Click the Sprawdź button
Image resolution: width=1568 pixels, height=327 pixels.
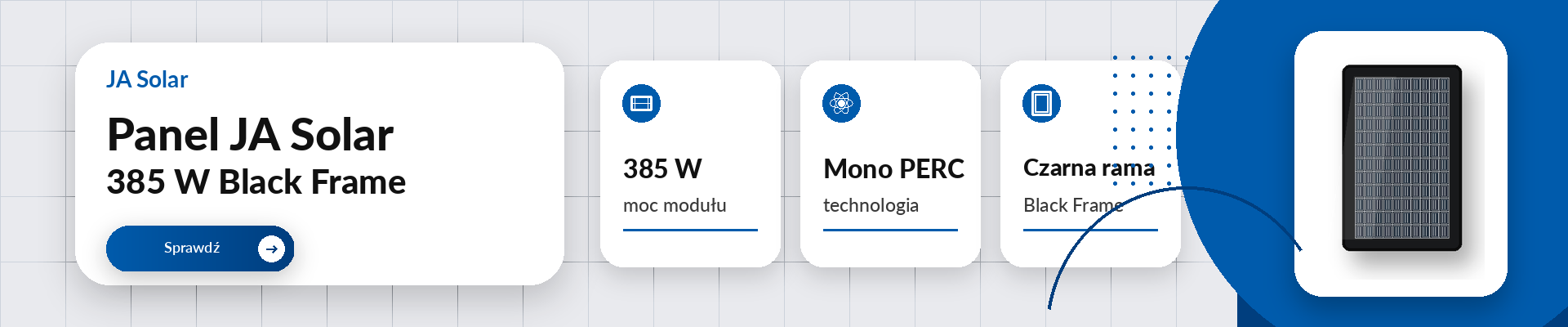(200, 249)
